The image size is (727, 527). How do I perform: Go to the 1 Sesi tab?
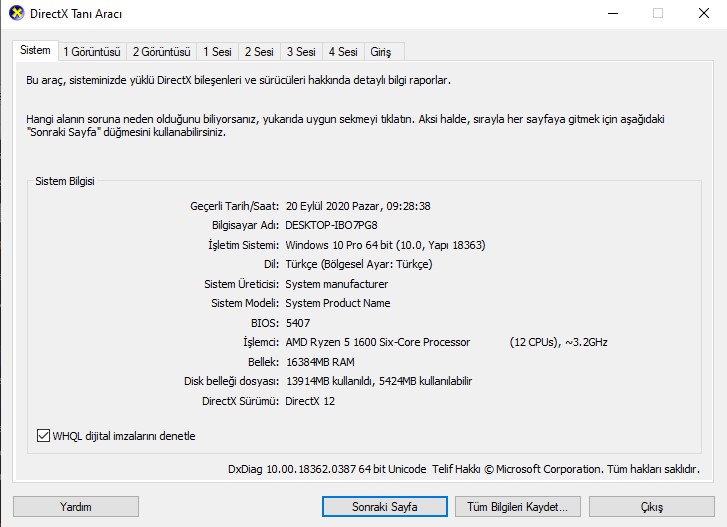(x=217, y=52)
